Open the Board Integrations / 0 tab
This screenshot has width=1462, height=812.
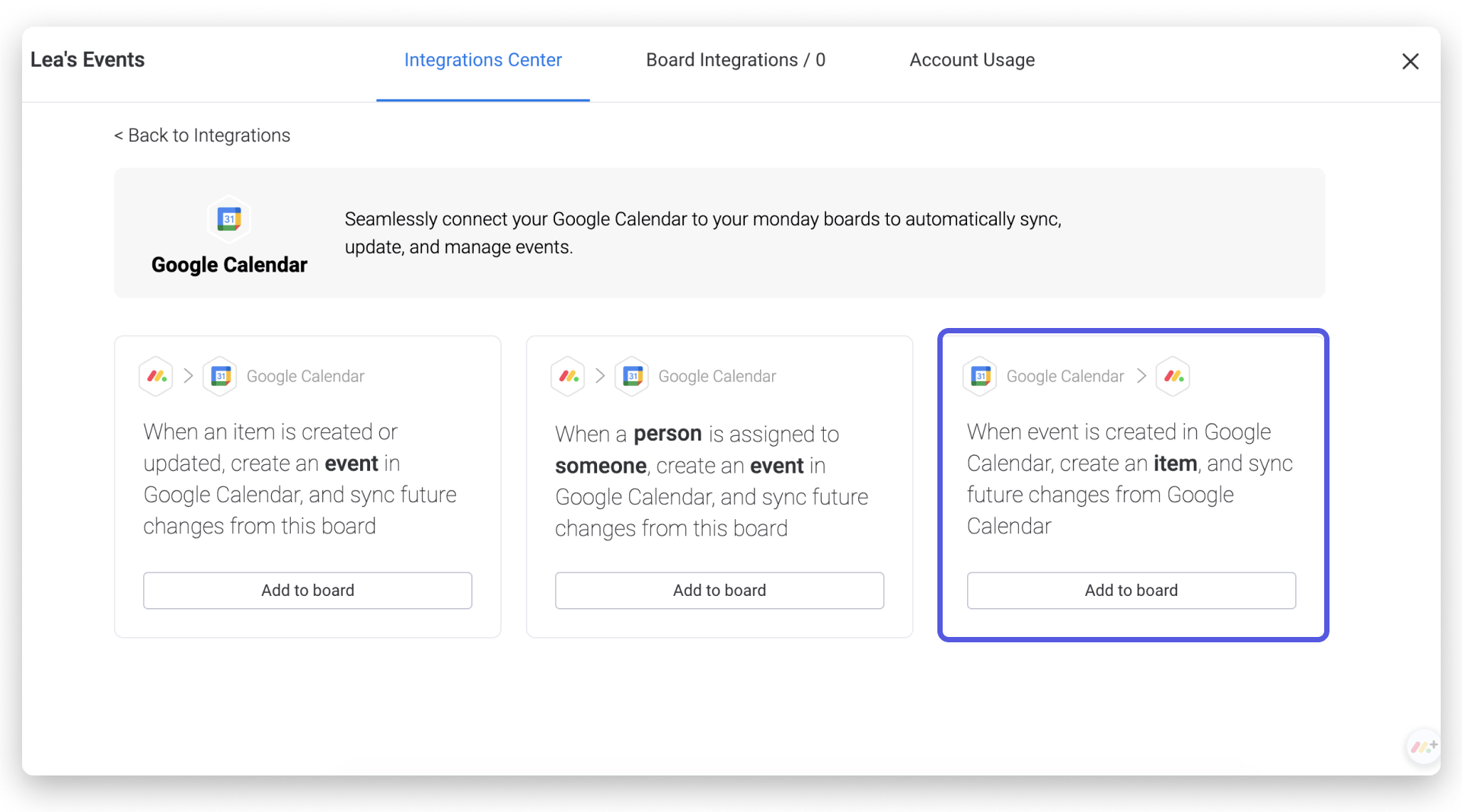[736, 60]
